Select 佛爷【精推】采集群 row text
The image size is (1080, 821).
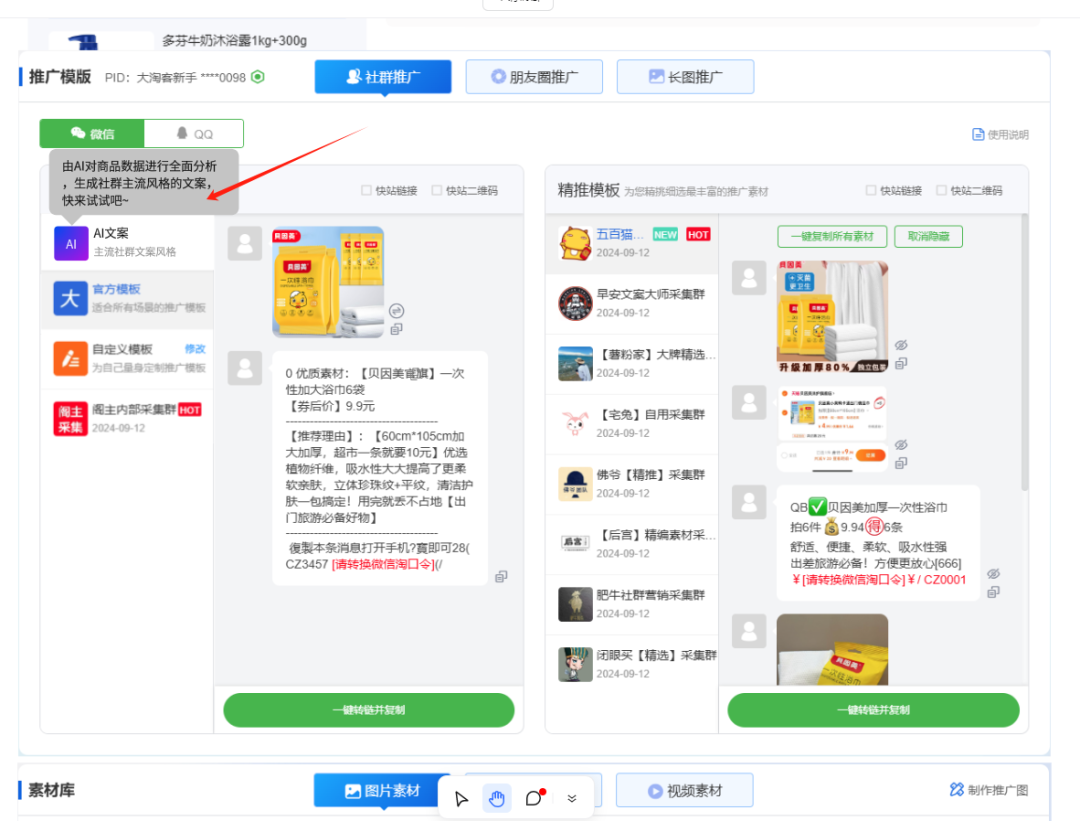pos(650,475)
